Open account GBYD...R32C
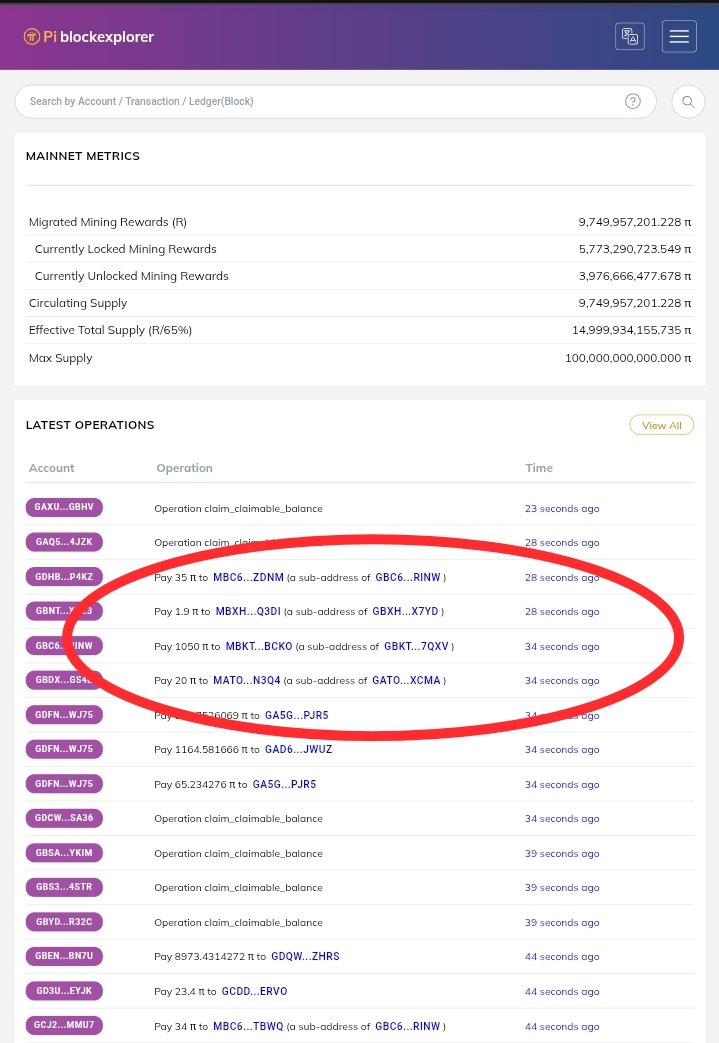This screenshot has width=719, height=1043. [x=64, y=922]
